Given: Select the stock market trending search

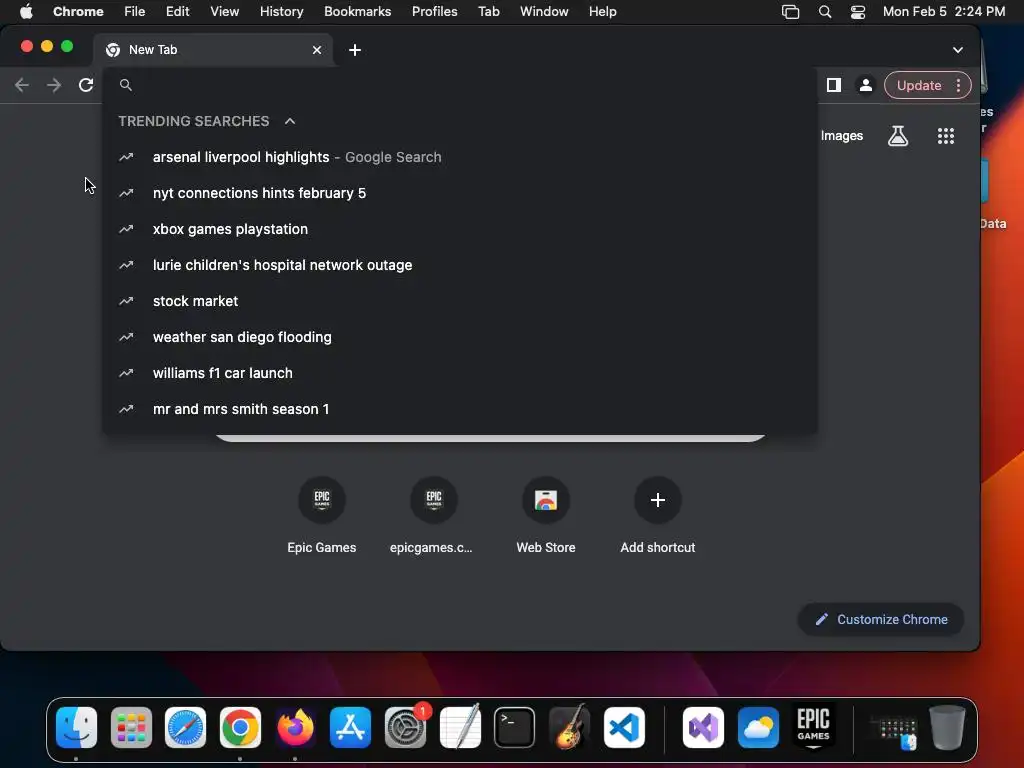Looking at the screenshot, I should pyautogui.click(x=460, y=301).
